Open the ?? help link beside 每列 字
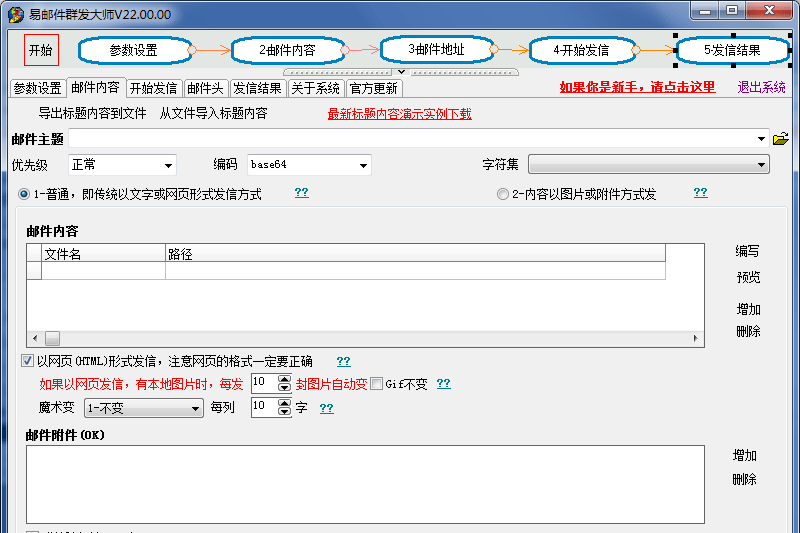Viewport: 800px width, 533px height. (x=327, y=408)
